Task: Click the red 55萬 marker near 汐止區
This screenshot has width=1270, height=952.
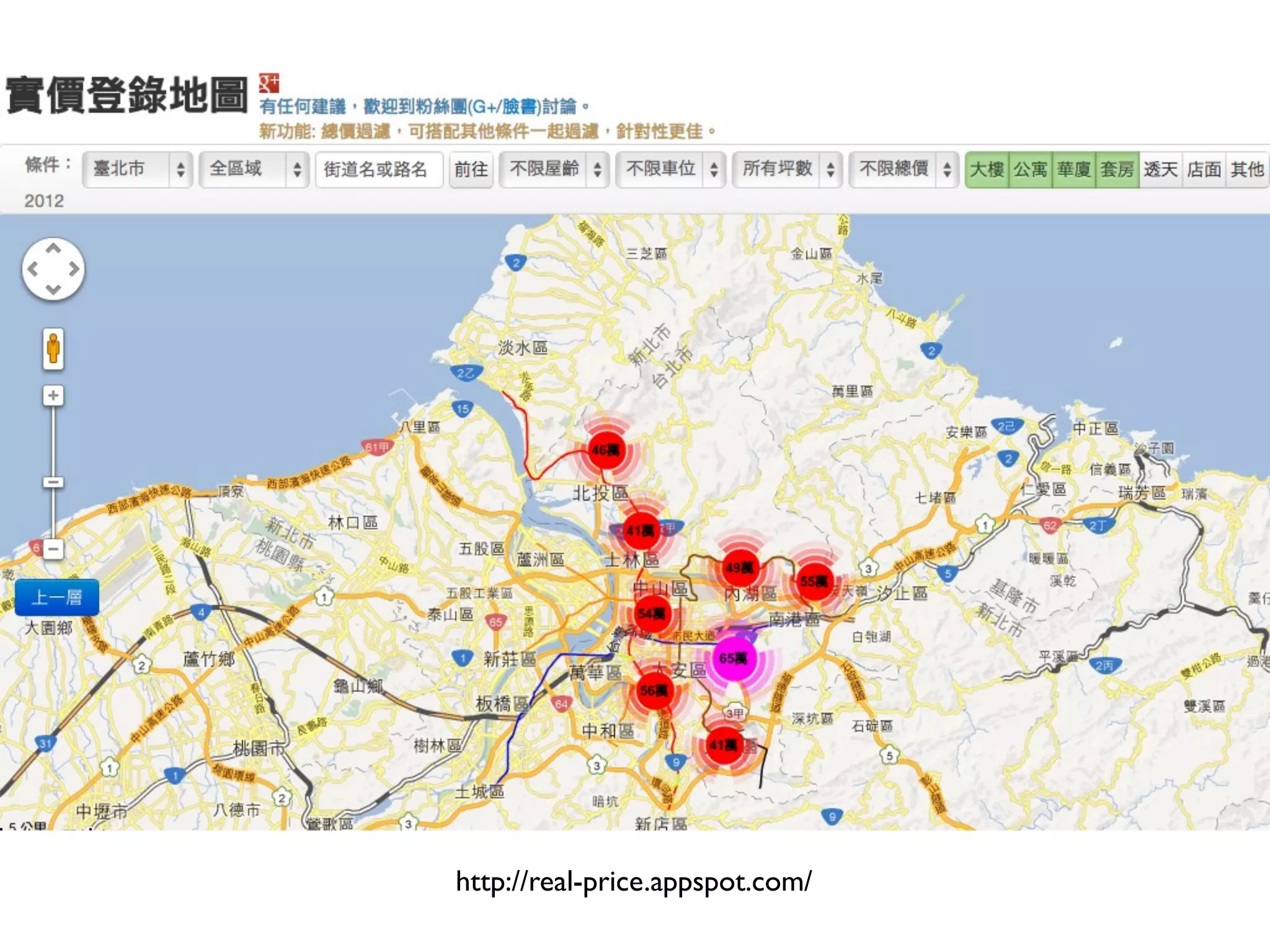Action: click(814, 581)
